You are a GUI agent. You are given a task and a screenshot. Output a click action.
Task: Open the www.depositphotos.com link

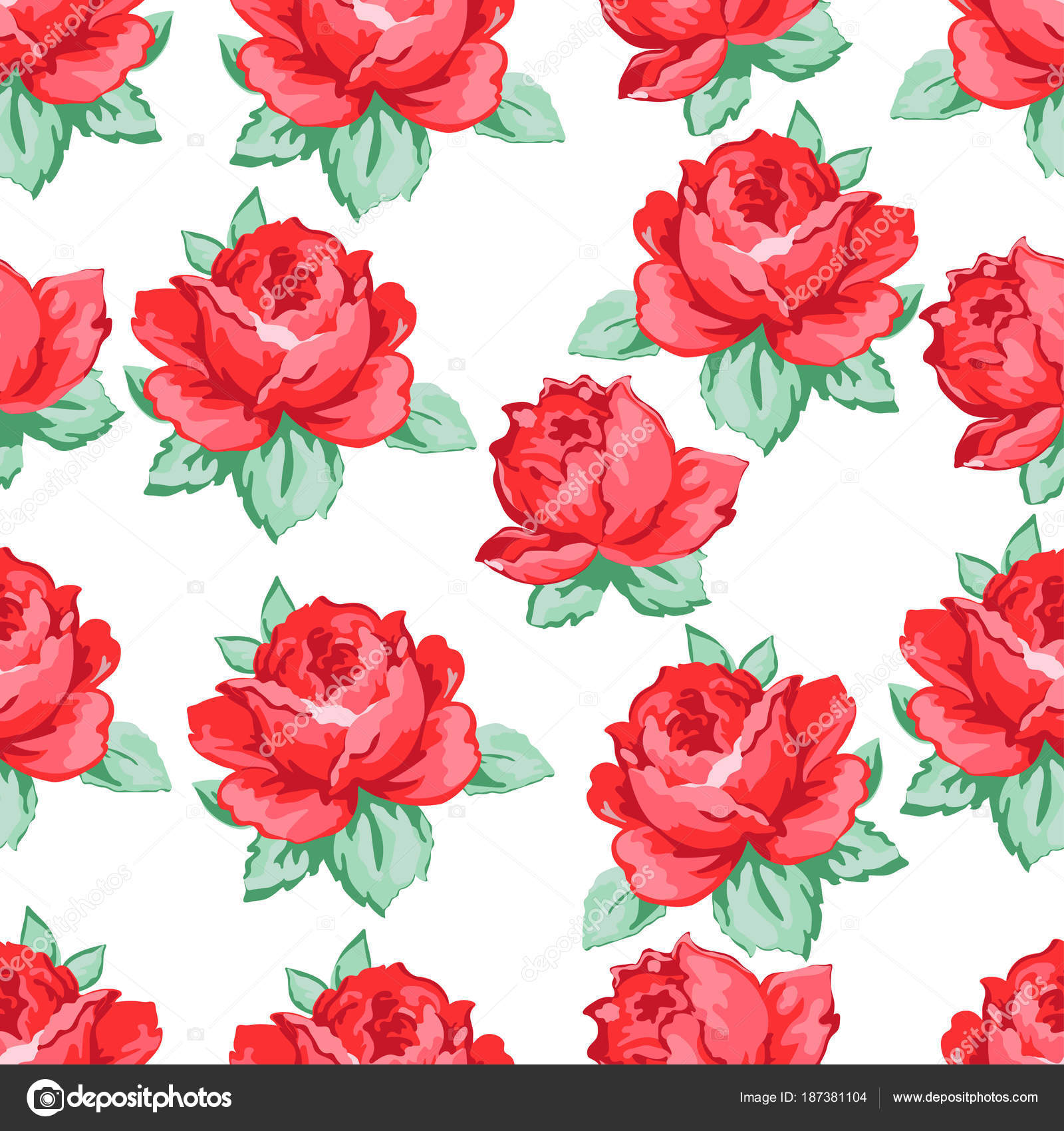pyautogui.click(x=965, y=1098)
